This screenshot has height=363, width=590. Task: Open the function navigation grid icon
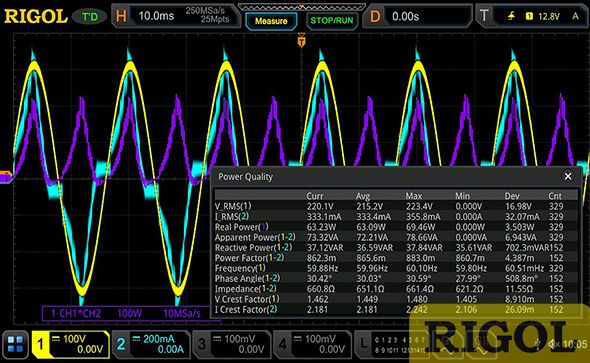(x=15, y=345)
